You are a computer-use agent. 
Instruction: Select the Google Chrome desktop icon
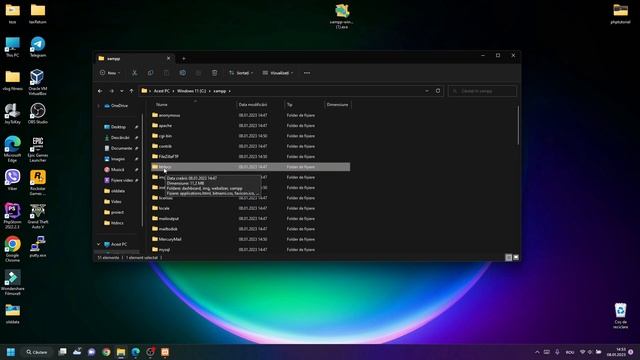click(13, 249)
